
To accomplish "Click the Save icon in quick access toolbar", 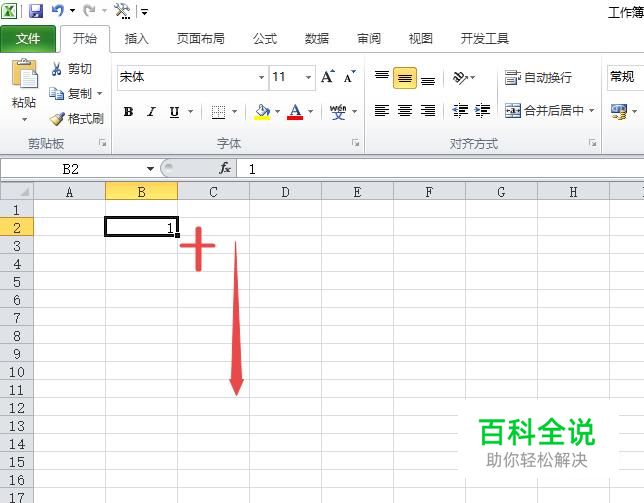I will pos(36,11).
